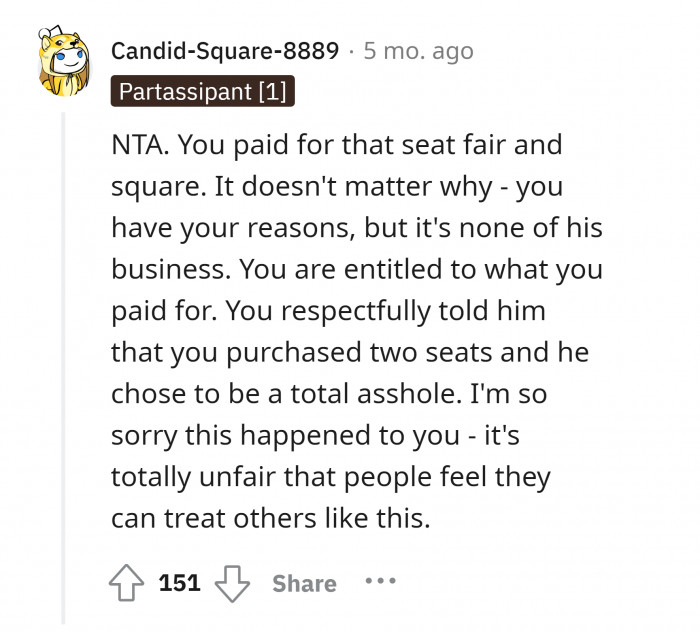Open the Candid-Square-8889 profile link
Screen dimensions: 700x632
[x=225, y=50]
